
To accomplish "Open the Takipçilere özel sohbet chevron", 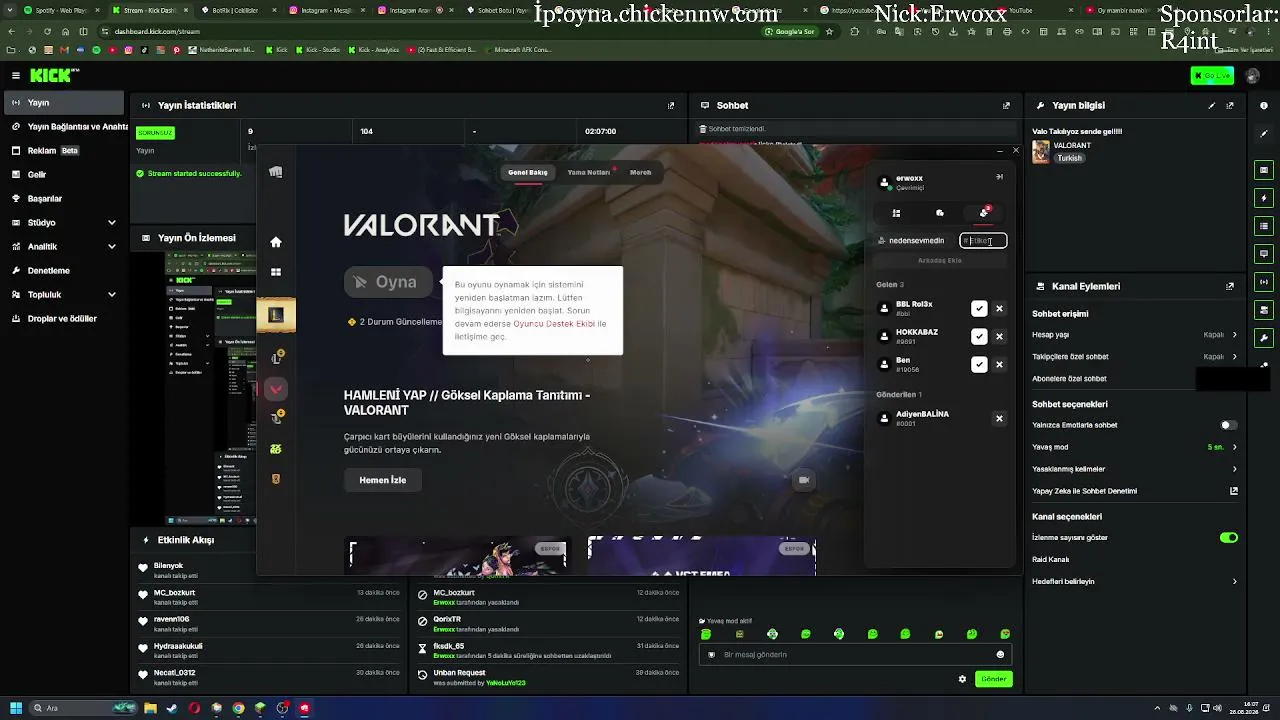I will click(x=1235, y=357).
